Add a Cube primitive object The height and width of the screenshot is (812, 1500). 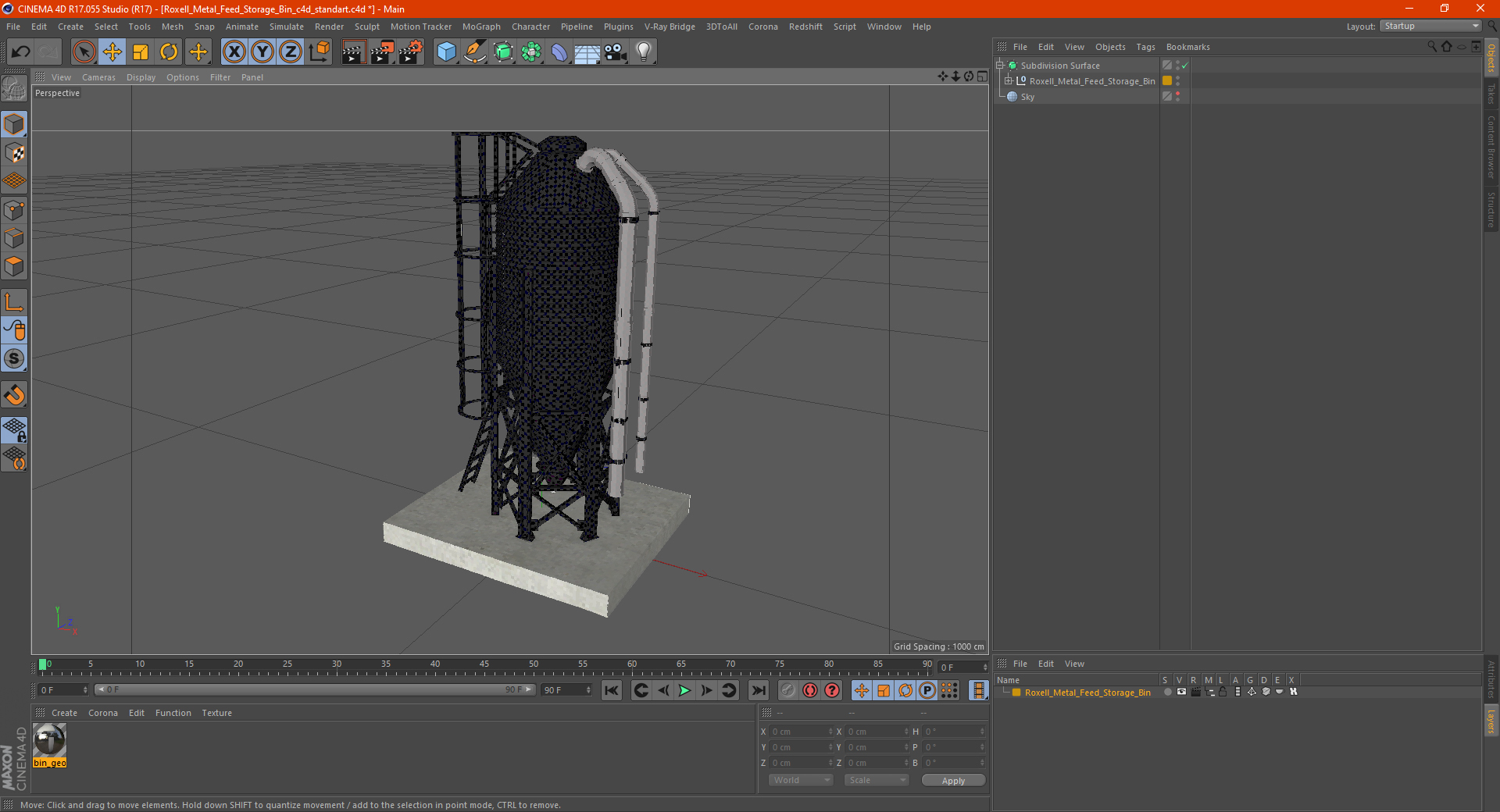pyautogui.click(x=446, y=52)
